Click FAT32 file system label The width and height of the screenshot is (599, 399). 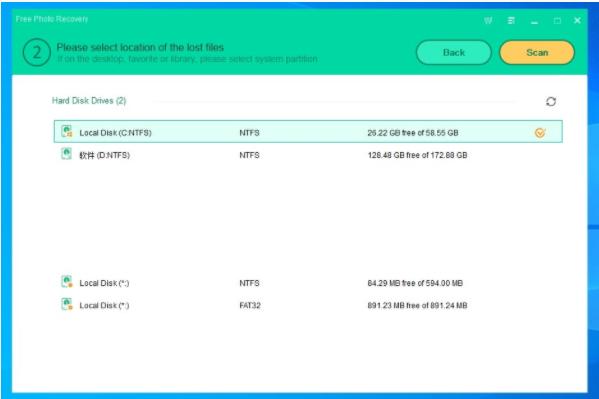pos(250,305)
